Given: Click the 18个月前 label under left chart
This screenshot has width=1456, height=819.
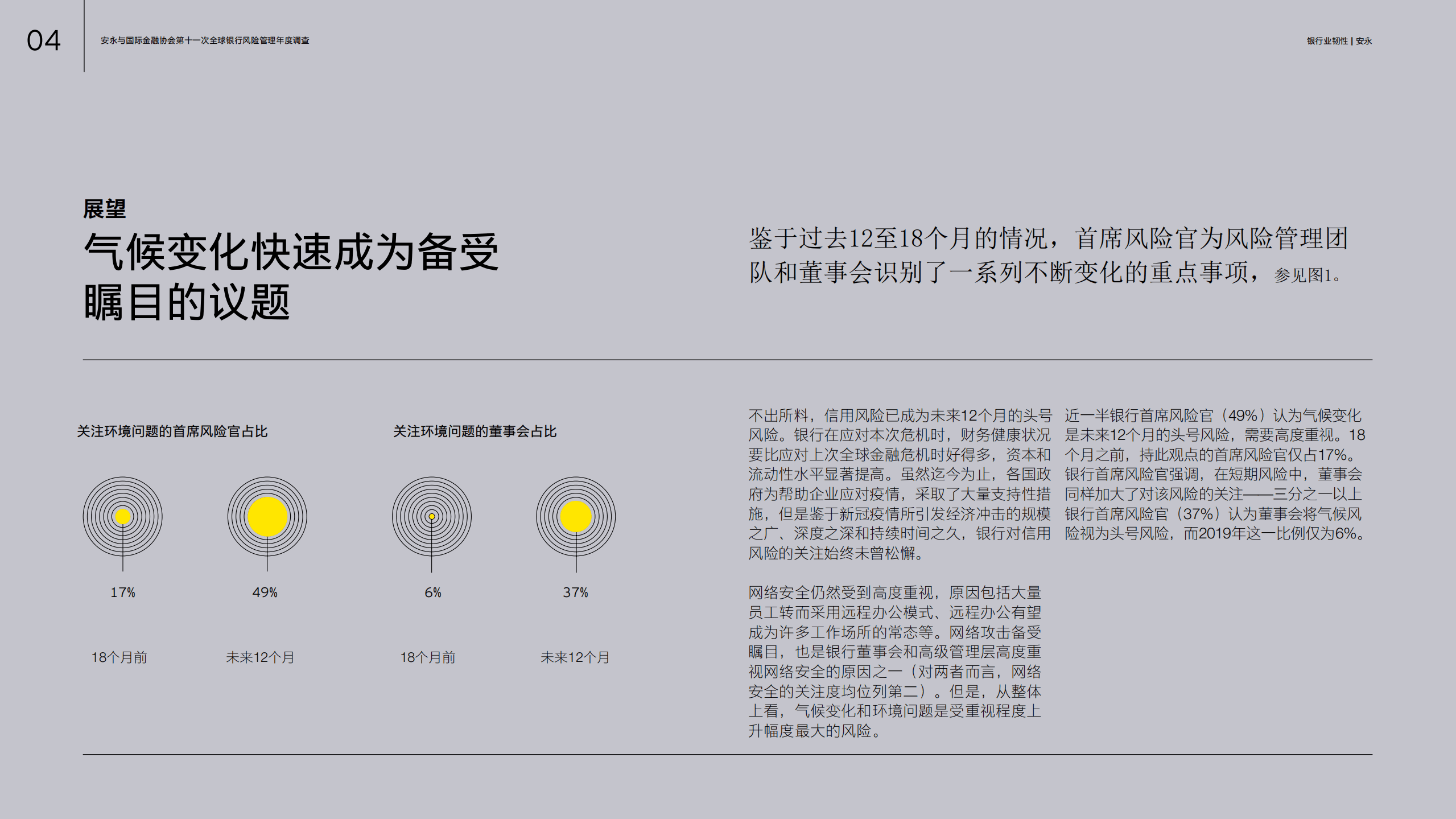Looking at the screenshot, I should coord(120,658).
